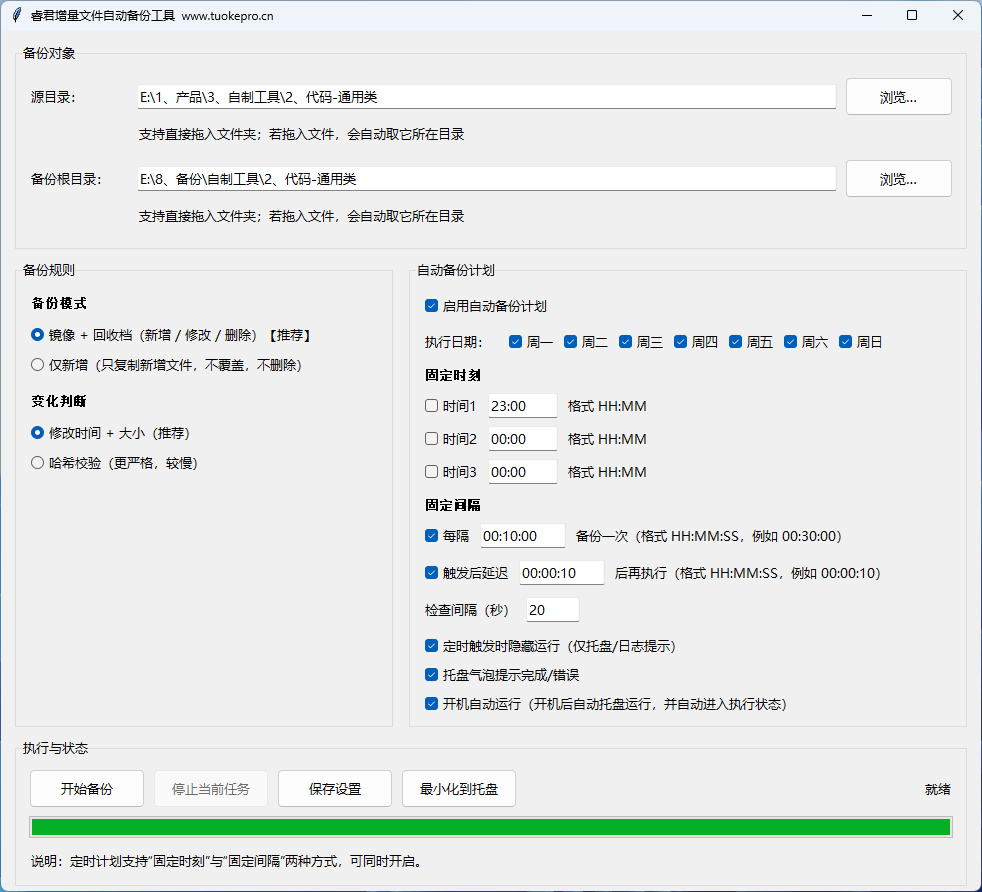Click drag-in hint text under 源目录 field
Viewport: 982px width, 892px height.
coord(301,134)
